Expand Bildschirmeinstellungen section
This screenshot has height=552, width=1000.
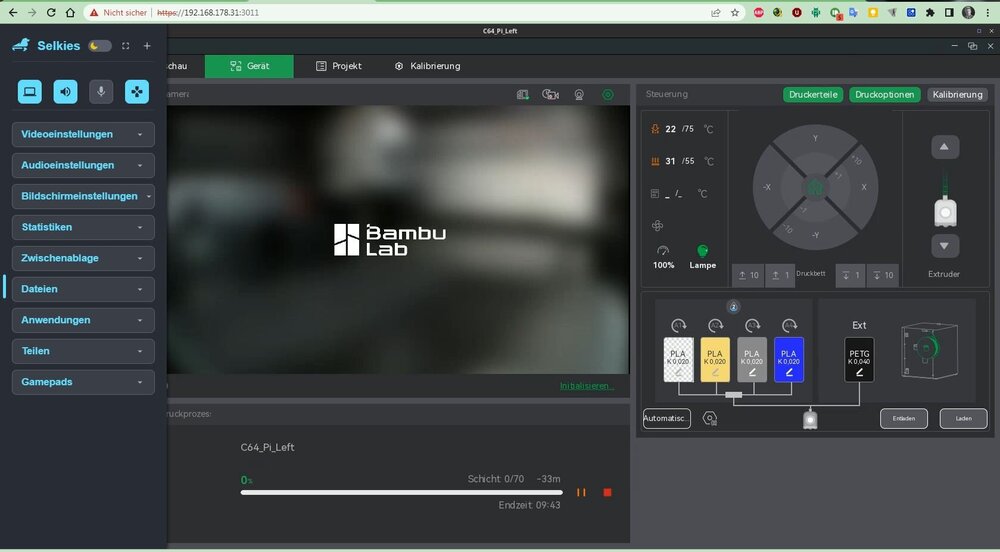tap(83, 196)
